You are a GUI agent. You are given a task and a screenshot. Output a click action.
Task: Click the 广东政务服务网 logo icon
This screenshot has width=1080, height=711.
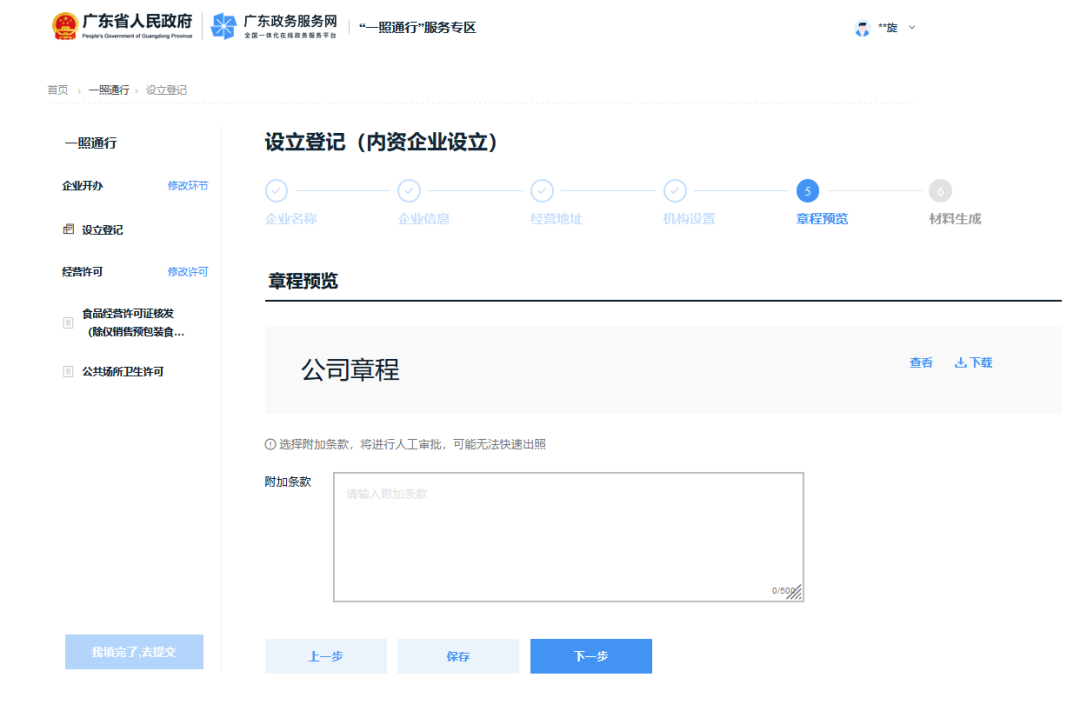click(223, 25)
